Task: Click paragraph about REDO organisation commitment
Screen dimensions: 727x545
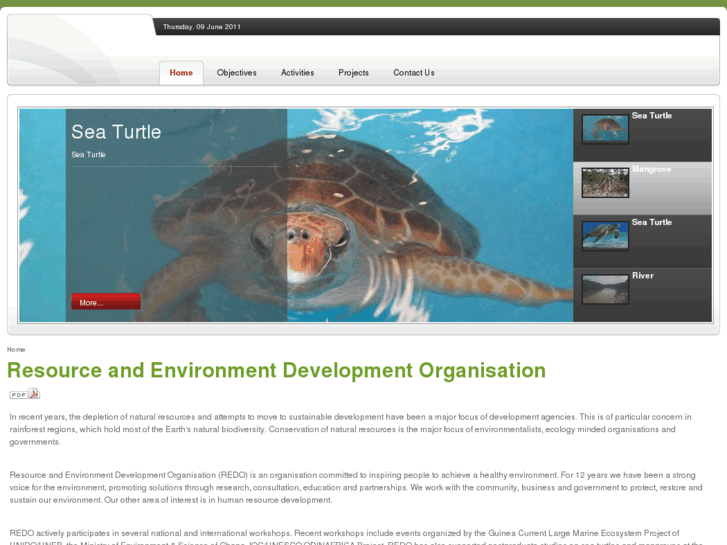Action: [x=356, y=487]
